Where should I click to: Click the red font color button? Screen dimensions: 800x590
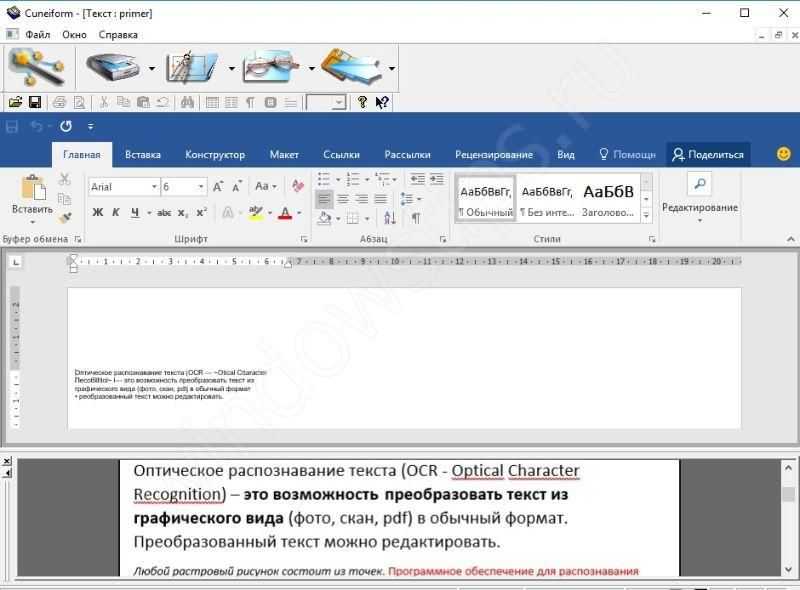click(285, 212)
